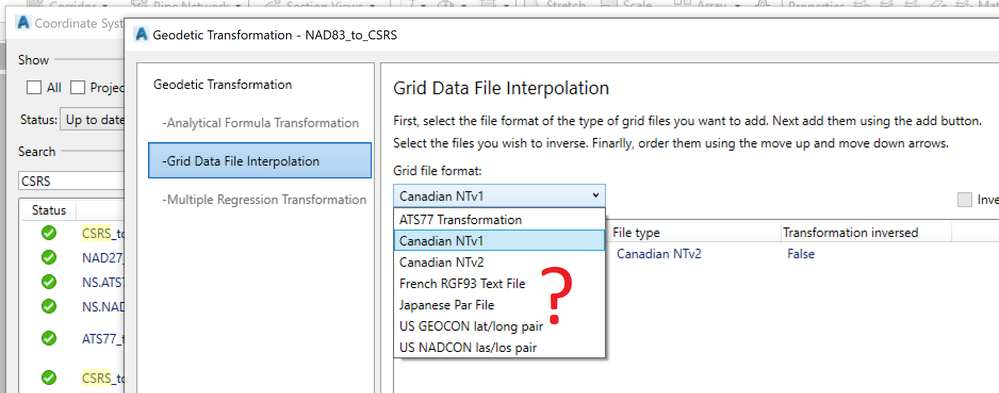Select French RGF93 Text File option
This screenshot has height=393, width=999.
[499, 283]
